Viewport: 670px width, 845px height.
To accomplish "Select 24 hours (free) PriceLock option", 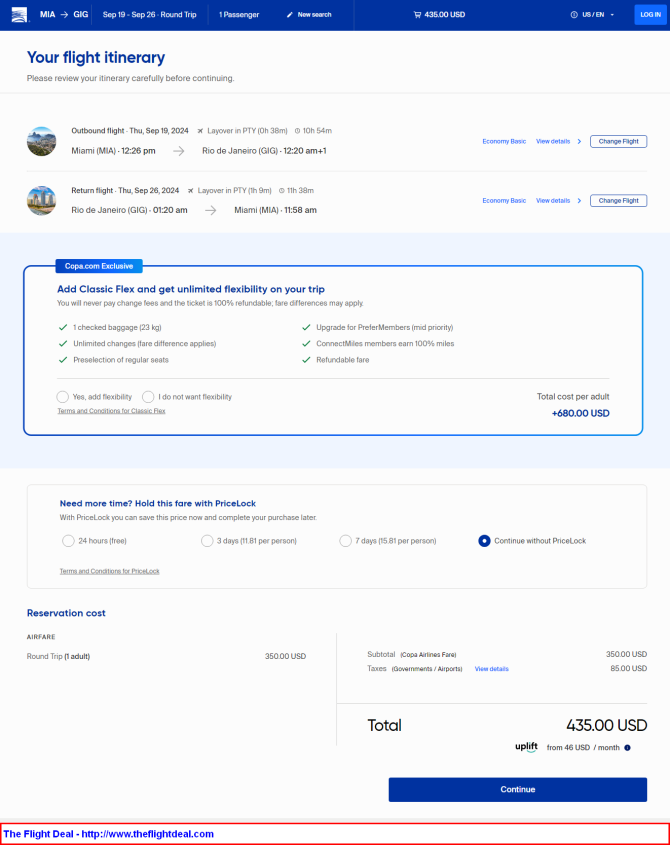I will tap(68, 541).
